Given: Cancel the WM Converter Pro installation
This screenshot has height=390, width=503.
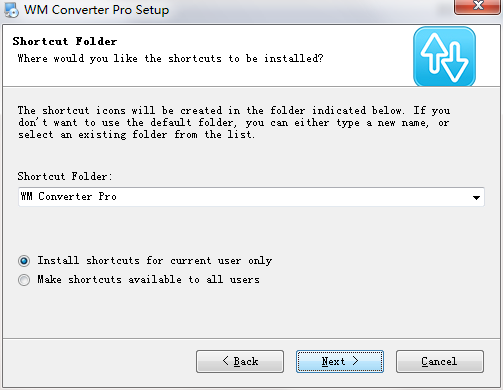Looking at the screenshot, I should tap(440, 361).
